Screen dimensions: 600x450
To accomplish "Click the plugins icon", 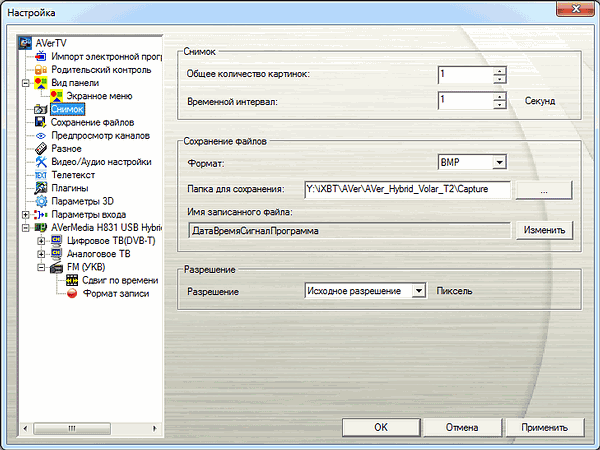I will click(x=41, y=188).
